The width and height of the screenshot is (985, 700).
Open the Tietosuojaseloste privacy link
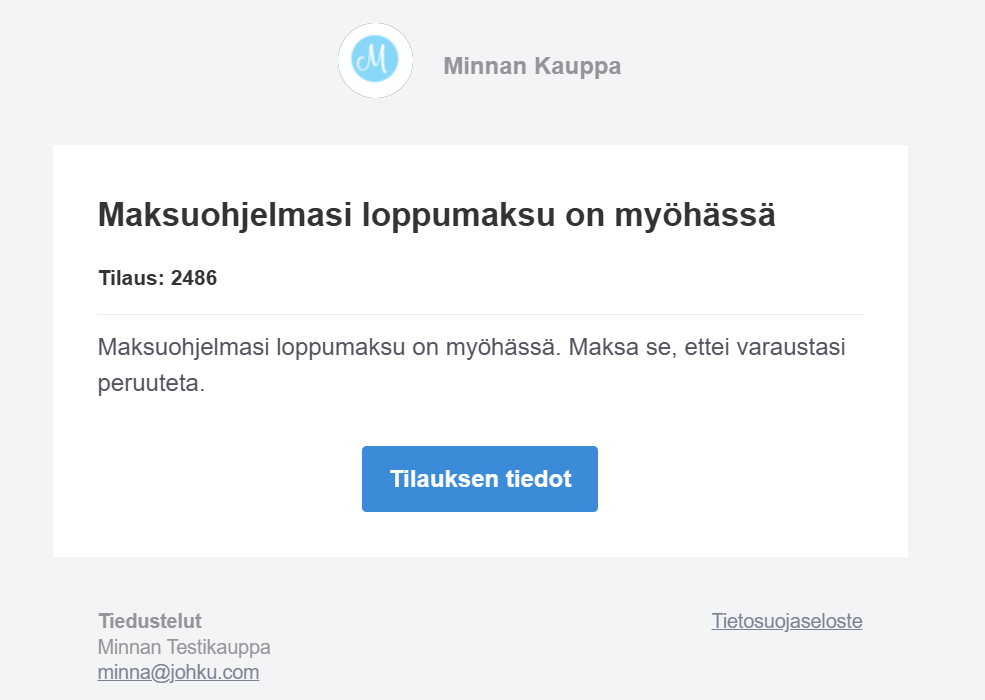[786, 621]
